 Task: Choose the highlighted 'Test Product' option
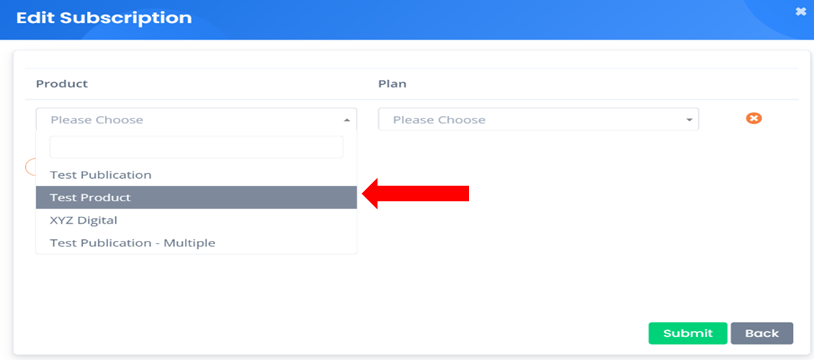[196, 197]
